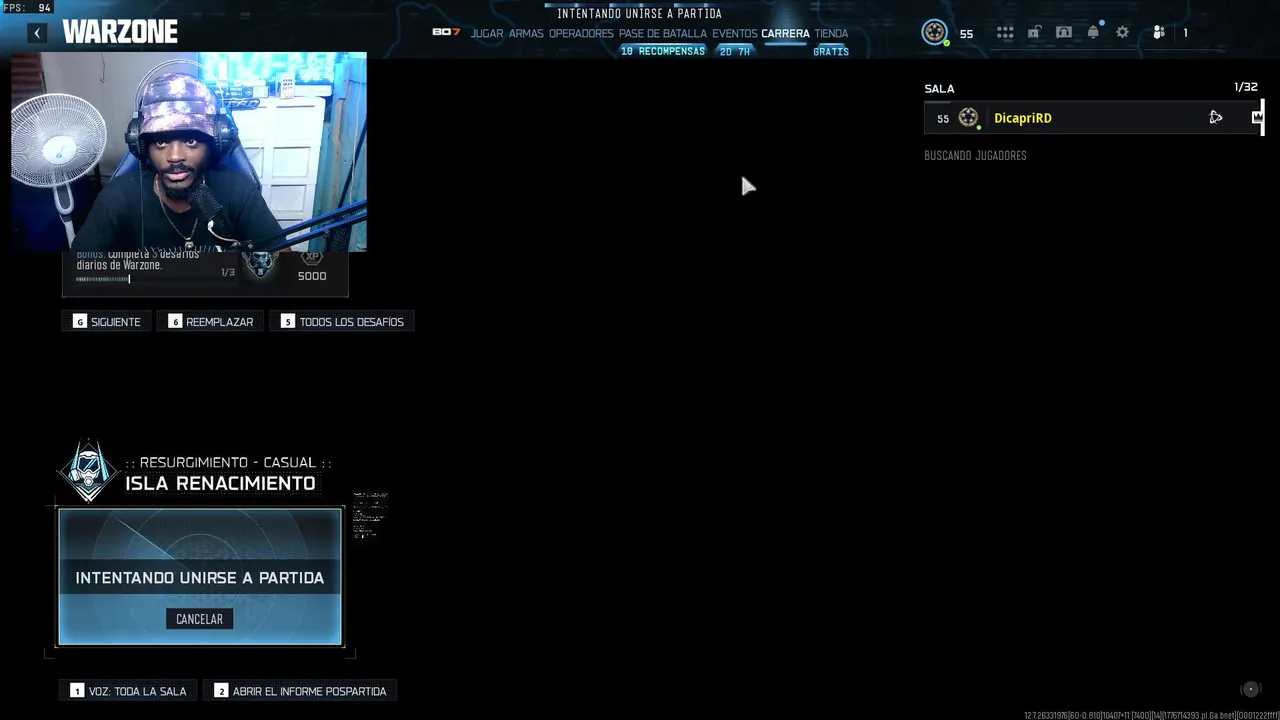Click the WARZONE logo title
The height and width of the screenshot is (720, 1280).
(x=120, y=33)
